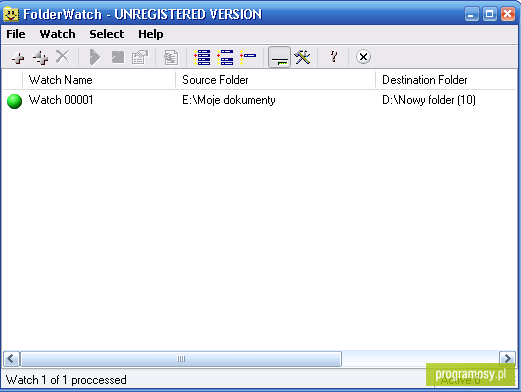521x392 pixels.
Task: Click the double plus add-multiple-watches icon
Action: coord(41,58)
